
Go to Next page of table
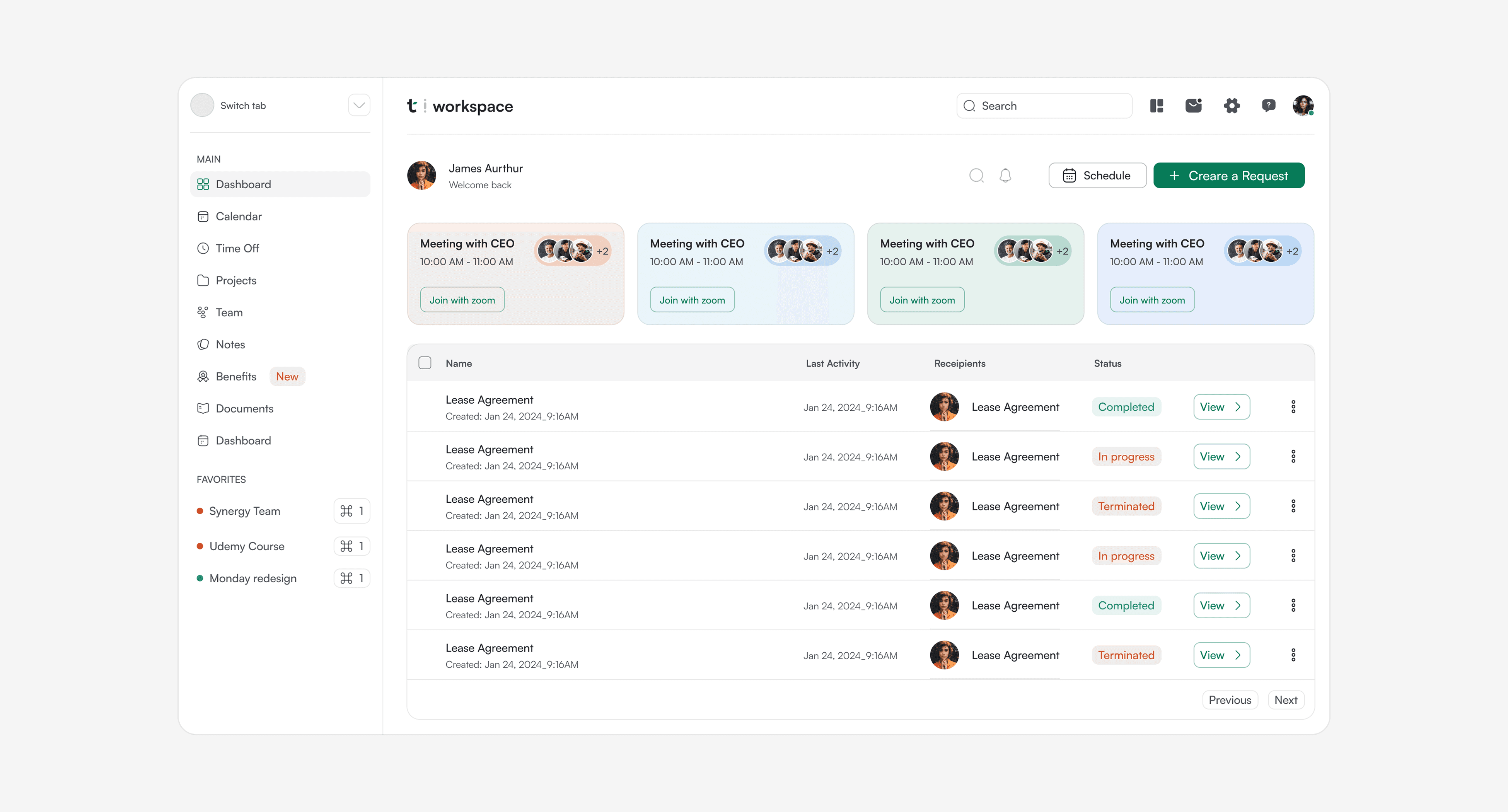coord(1286,700)
